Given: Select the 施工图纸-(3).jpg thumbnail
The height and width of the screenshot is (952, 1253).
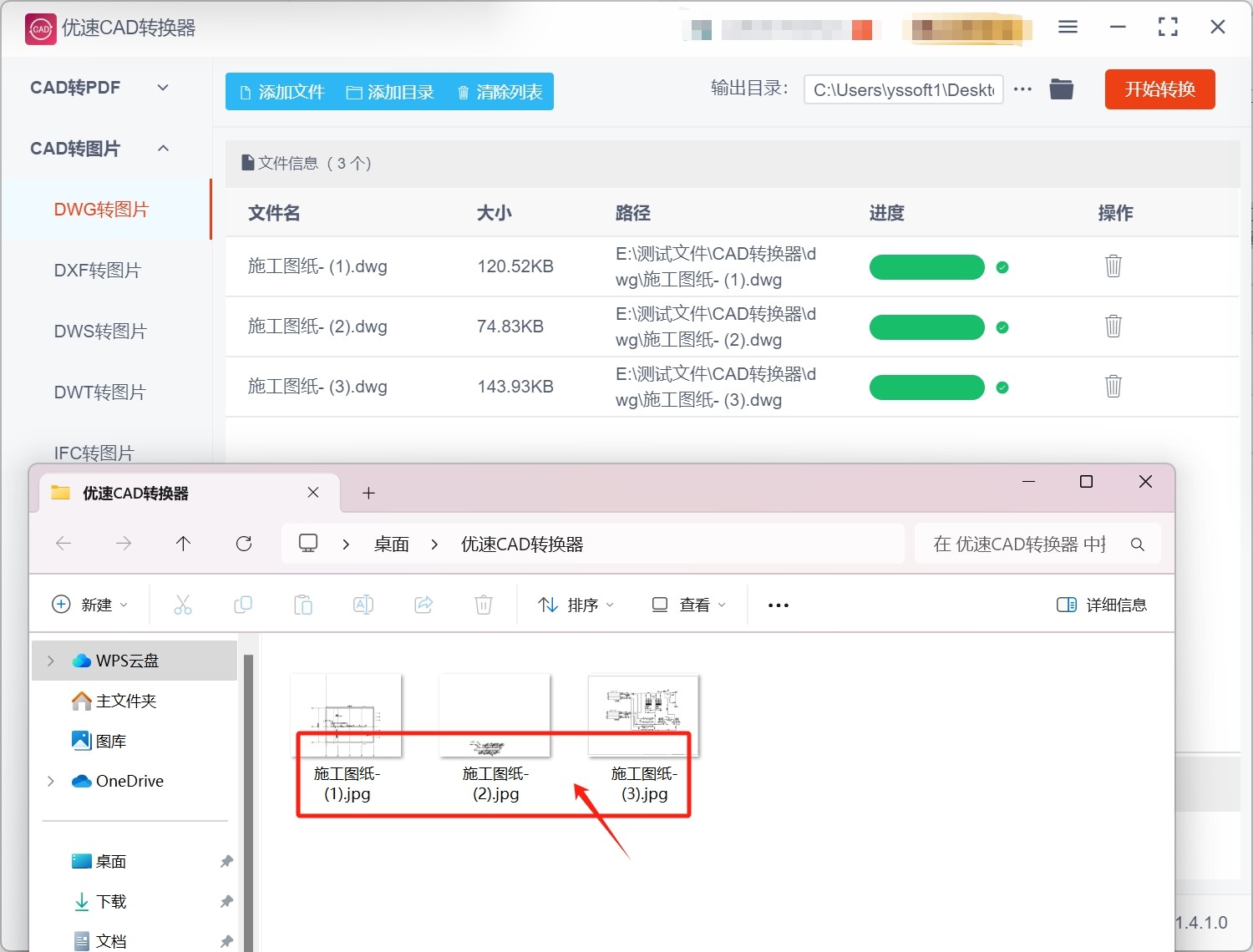Looking at the screenshot, I should click(x=643, y=716).
